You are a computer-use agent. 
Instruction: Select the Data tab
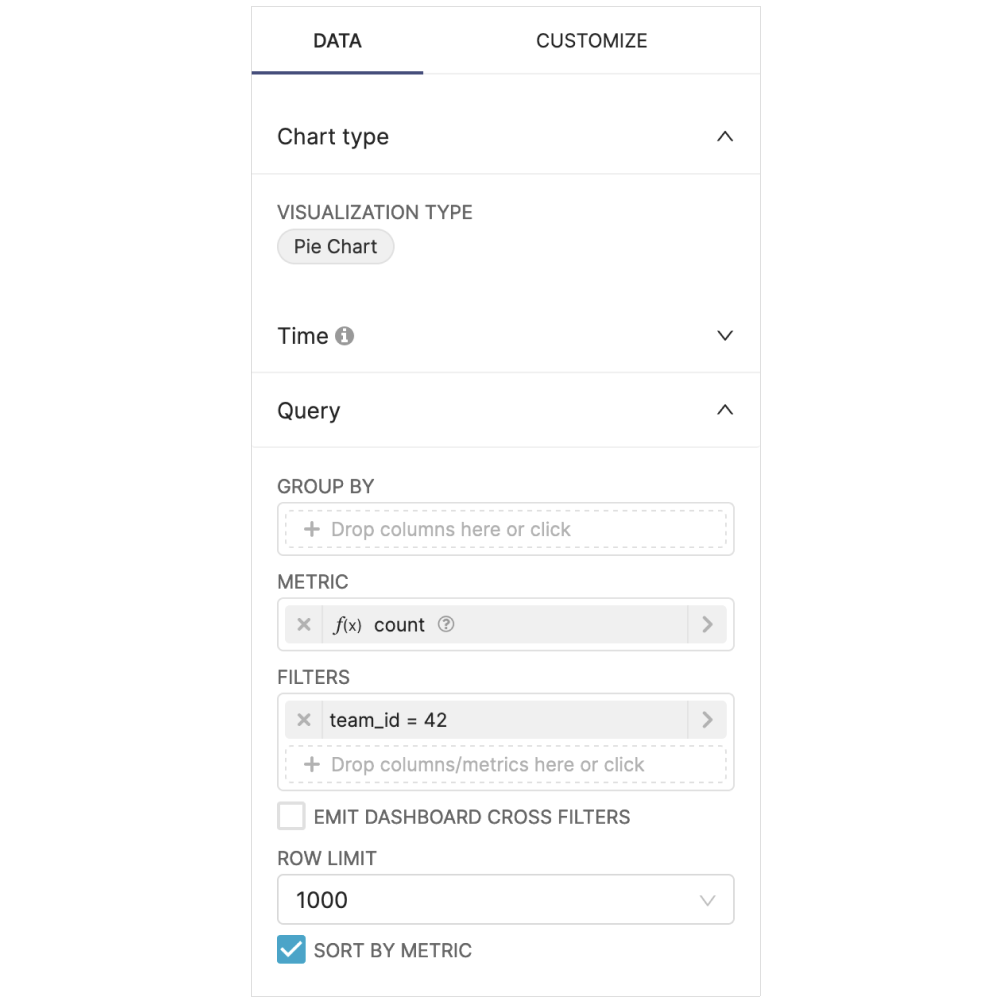(x=337, y=41)
